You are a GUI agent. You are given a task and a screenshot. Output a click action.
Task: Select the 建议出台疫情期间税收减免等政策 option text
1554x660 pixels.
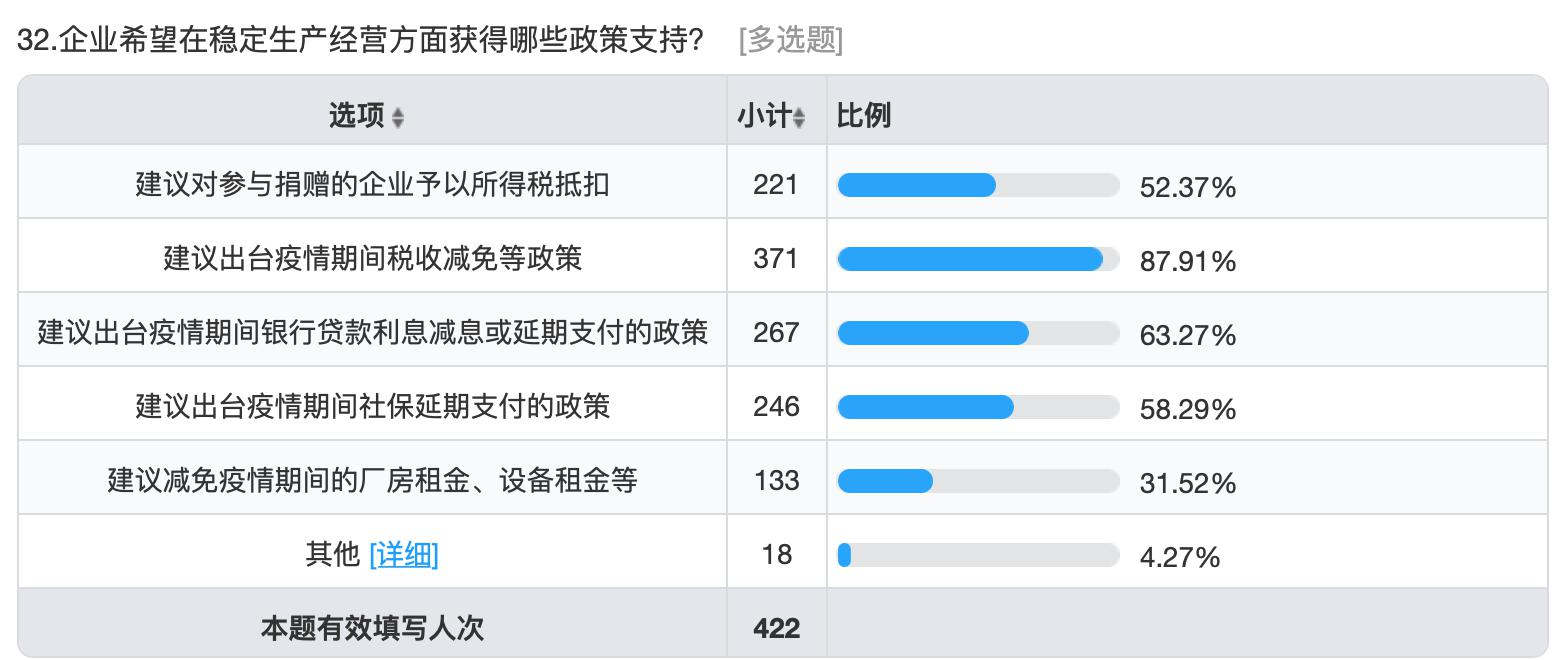372,259
